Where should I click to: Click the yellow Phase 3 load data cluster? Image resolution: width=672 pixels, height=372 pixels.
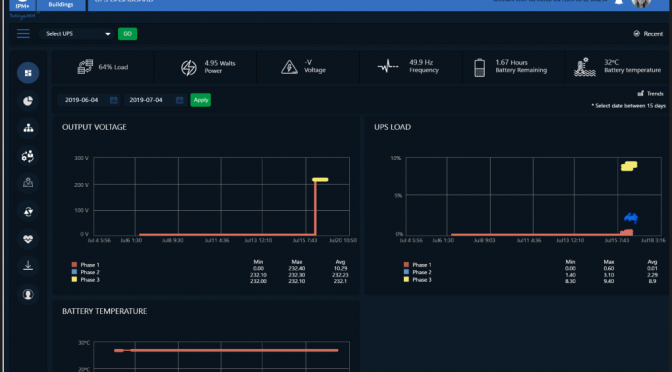point(629,166)
